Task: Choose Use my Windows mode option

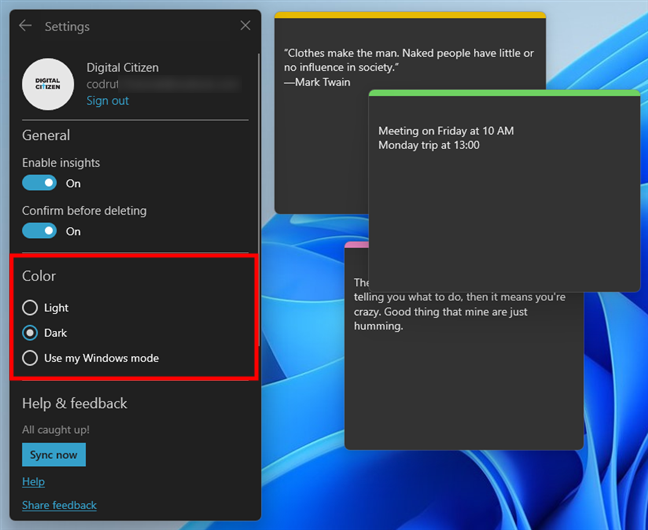Action: [30, 358]
